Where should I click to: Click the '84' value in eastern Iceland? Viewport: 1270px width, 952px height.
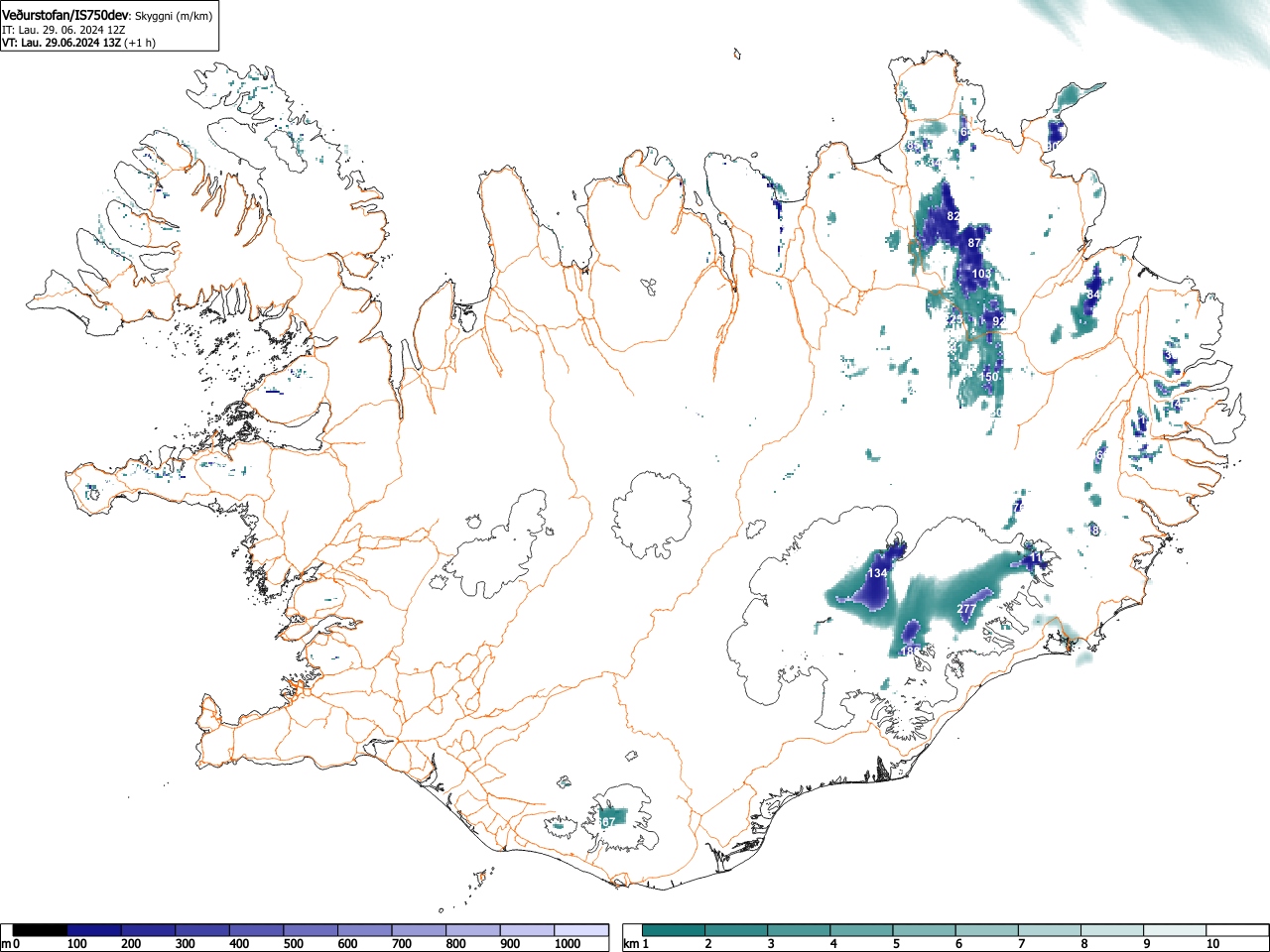1093,296
